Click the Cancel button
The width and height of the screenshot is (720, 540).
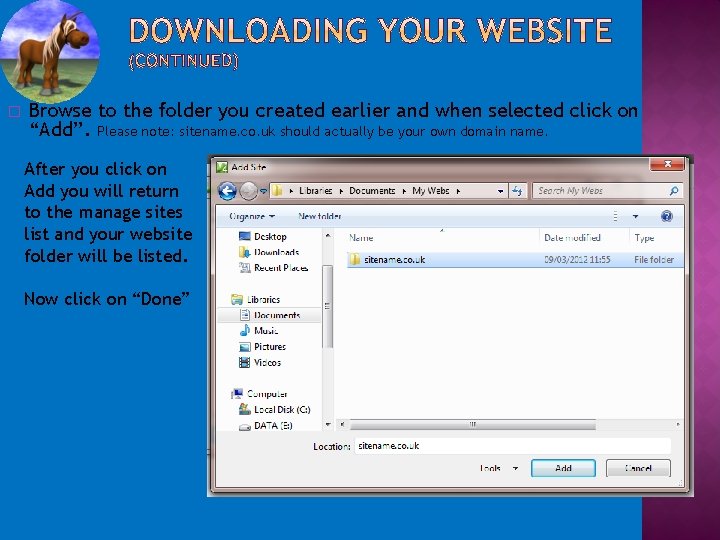[x=638, y=468]
